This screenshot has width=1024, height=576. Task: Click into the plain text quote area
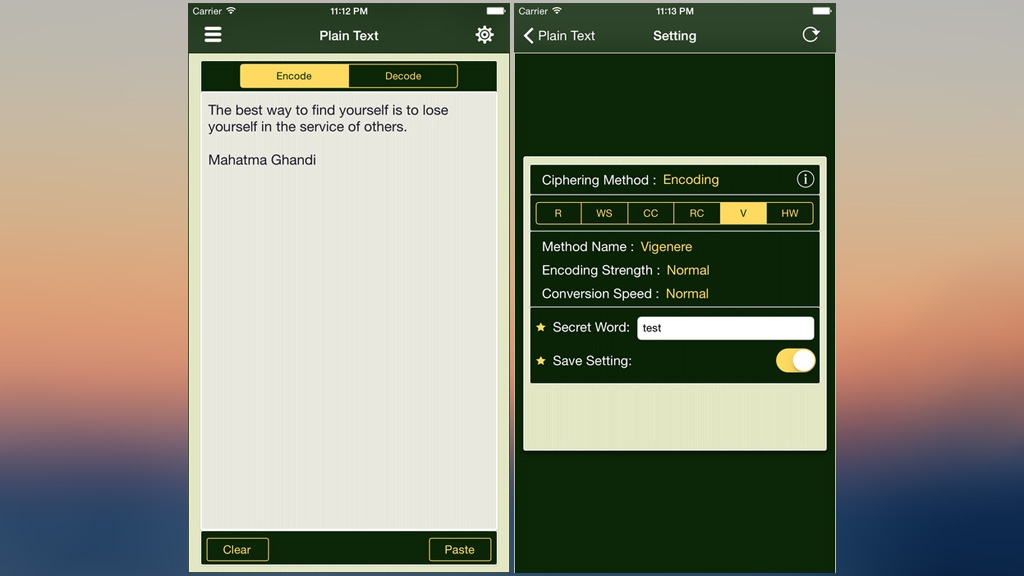(349, 310)
